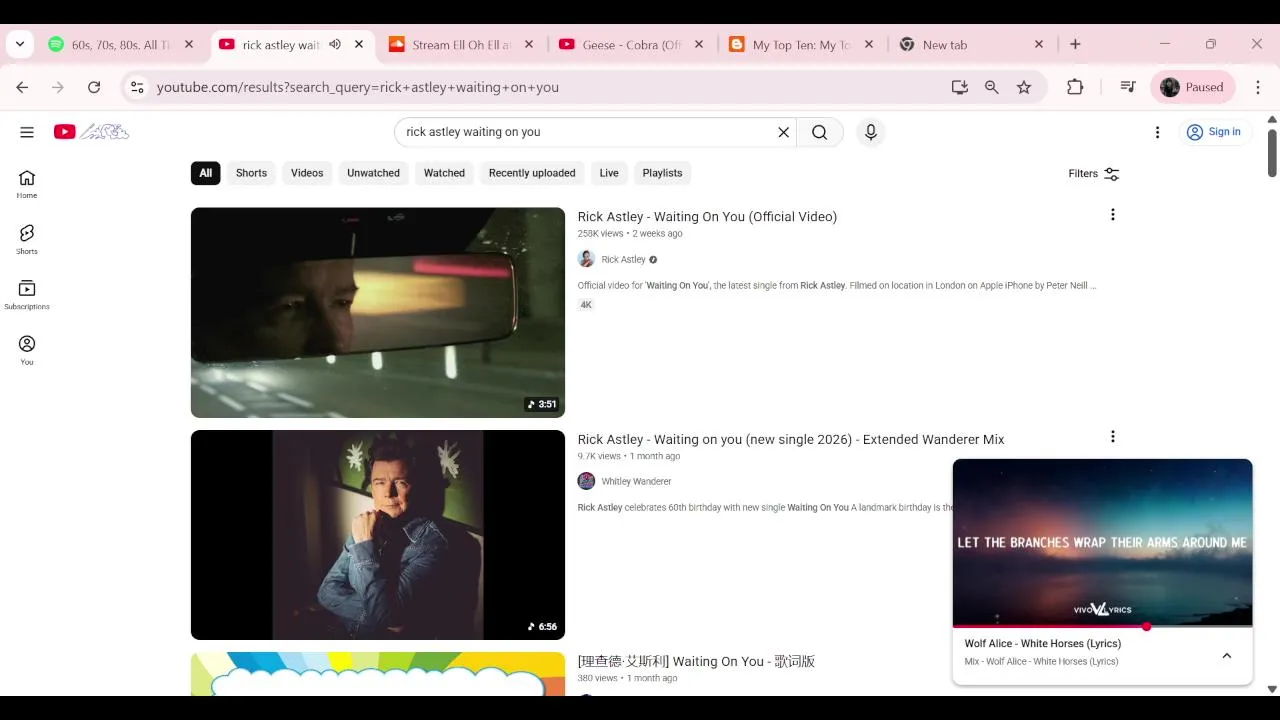The width and height of the screenshot is (1280, 720).
Task: Click the miniplayer progress bar
Action: (1102, 627)
